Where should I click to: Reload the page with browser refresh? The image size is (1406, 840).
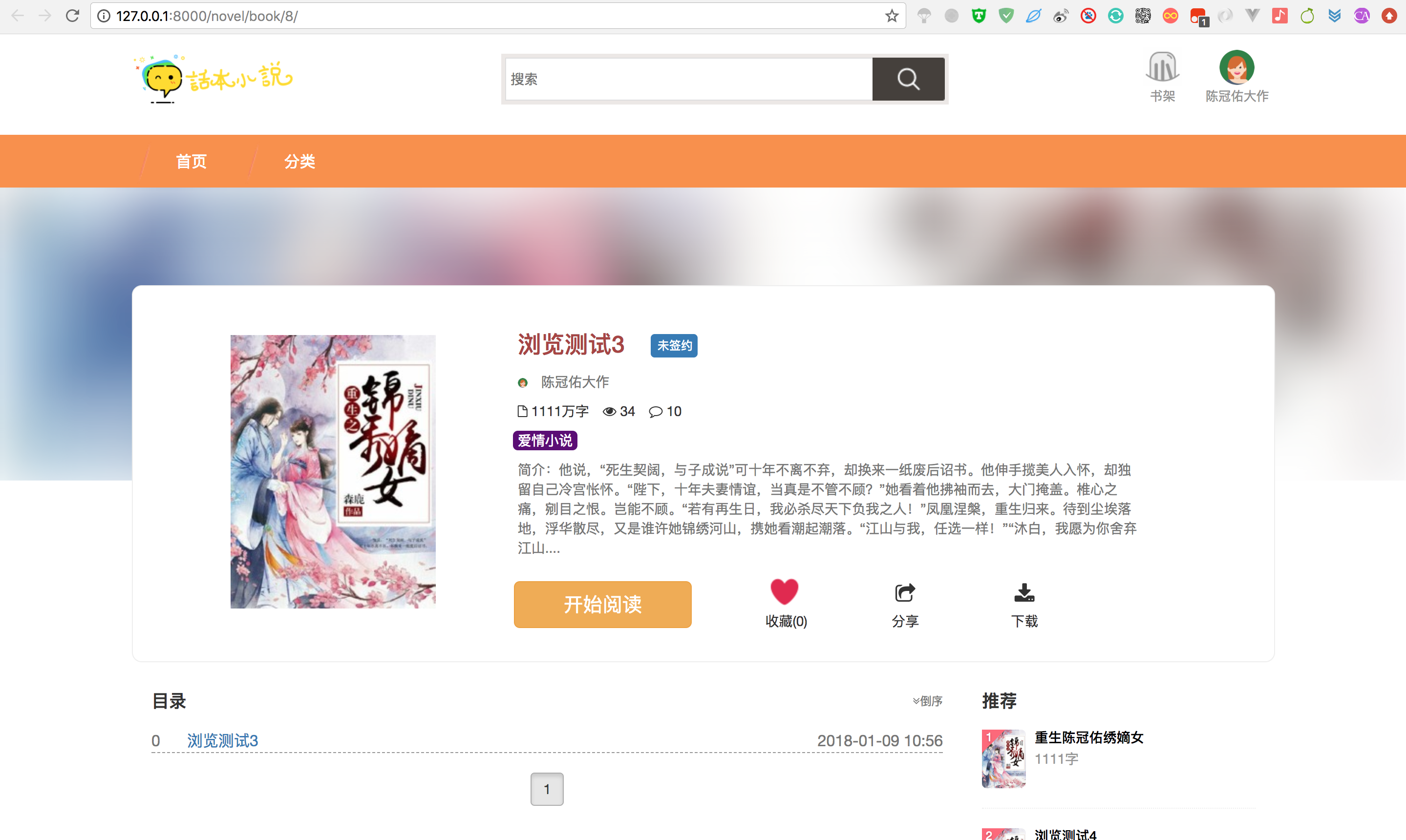click(72, 16)
